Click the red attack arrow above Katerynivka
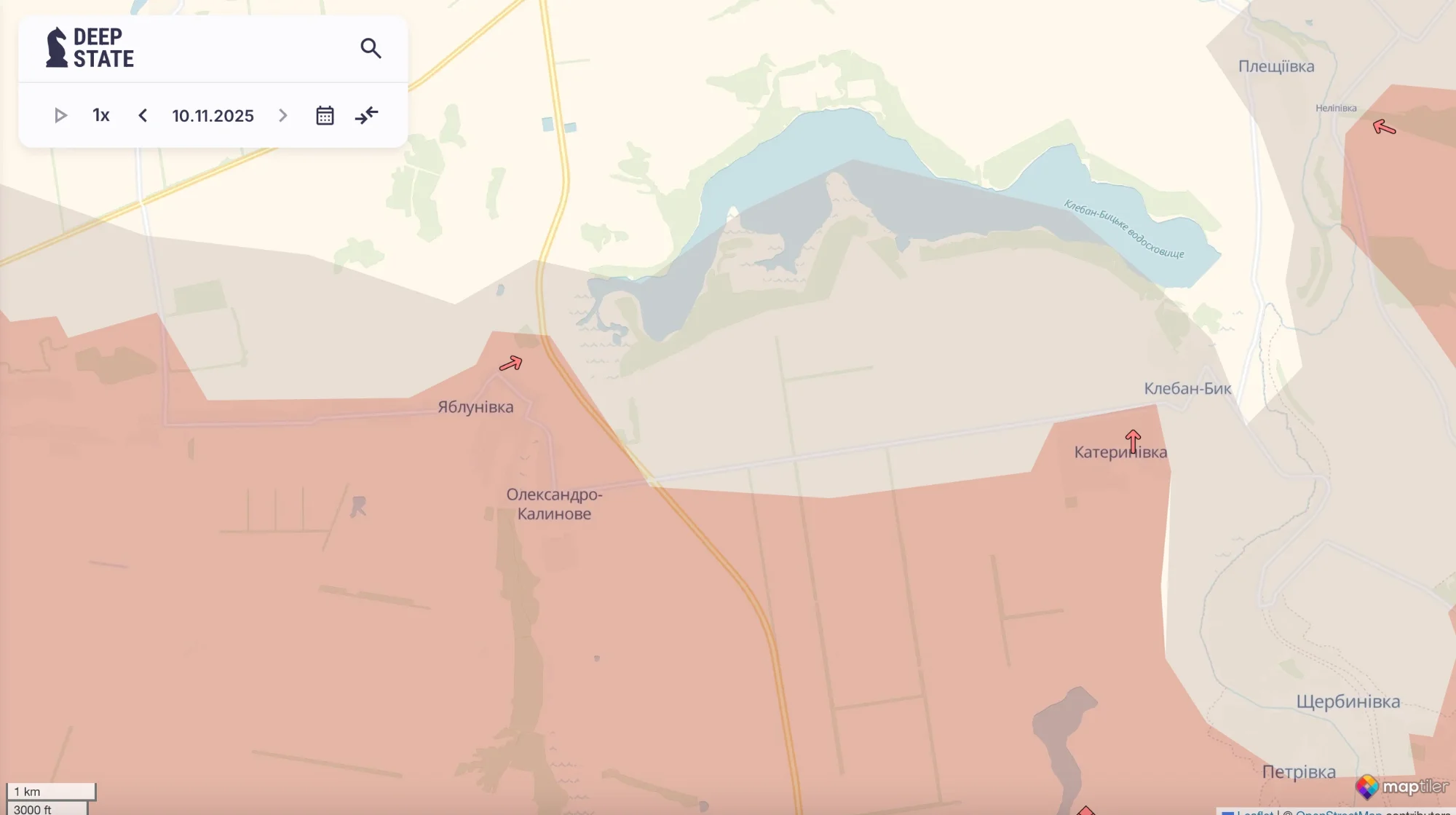 tap(1133, 438)
